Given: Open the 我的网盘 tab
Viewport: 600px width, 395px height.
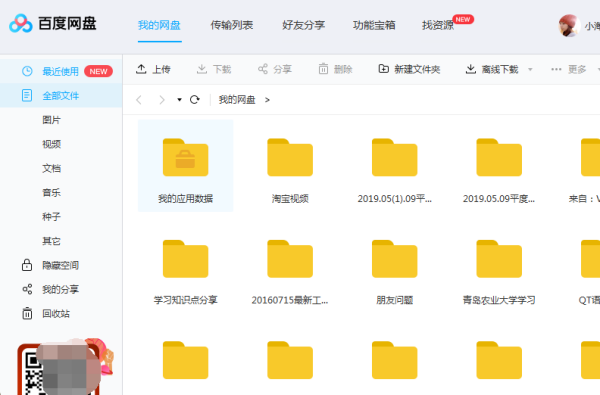Looking at the screenshot, I should [x=159, y=25].
